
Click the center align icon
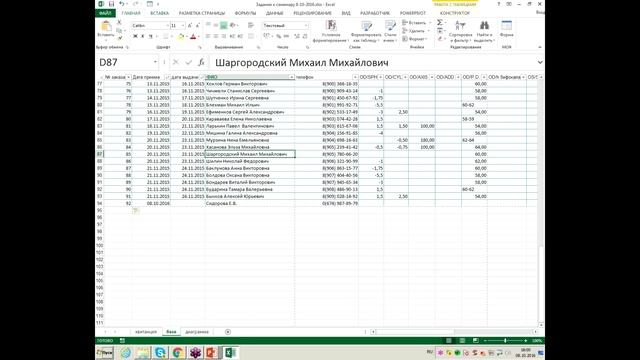pos(216,36)
